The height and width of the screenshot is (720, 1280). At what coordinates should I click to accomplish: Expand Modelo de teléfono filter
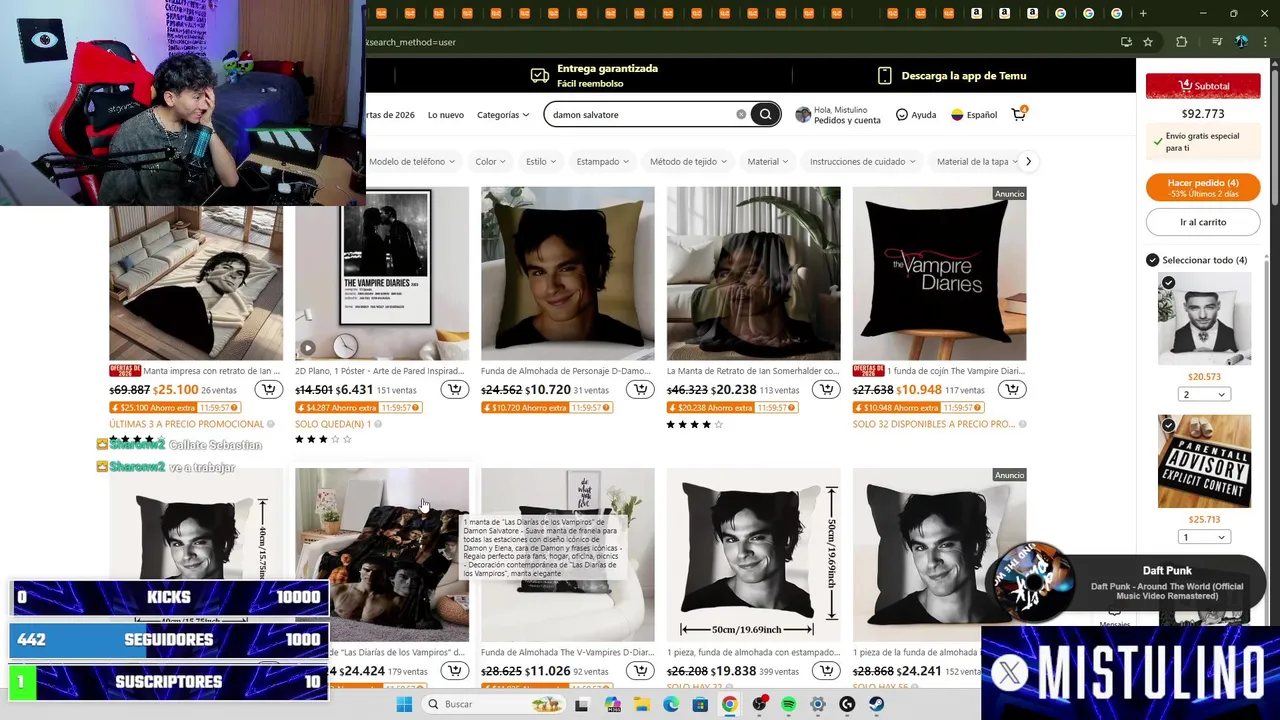point(412,161)
